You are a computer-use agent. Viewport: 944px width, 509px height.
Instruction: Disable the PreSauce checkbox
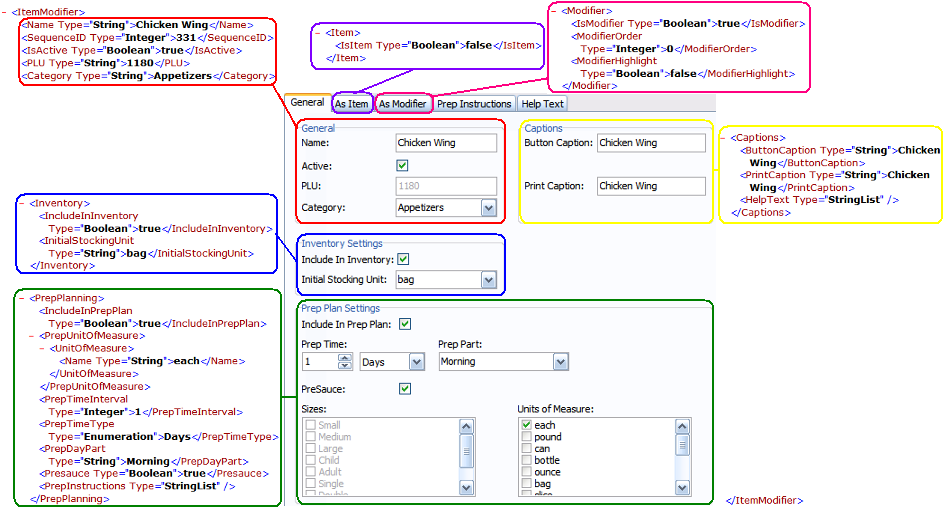[404, 389]
